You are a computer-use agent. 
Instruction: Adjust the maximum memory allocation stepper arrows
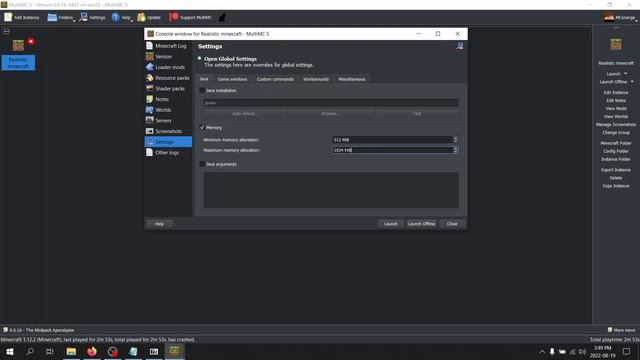point(456,150)
